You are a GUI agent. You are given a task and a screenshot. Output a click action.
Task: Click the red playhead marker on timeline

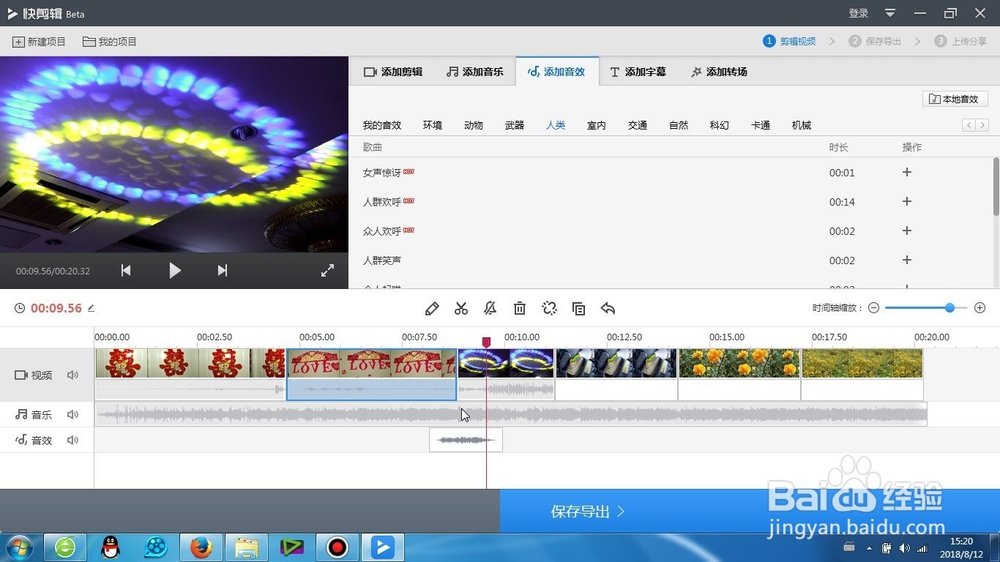[486, 343]
